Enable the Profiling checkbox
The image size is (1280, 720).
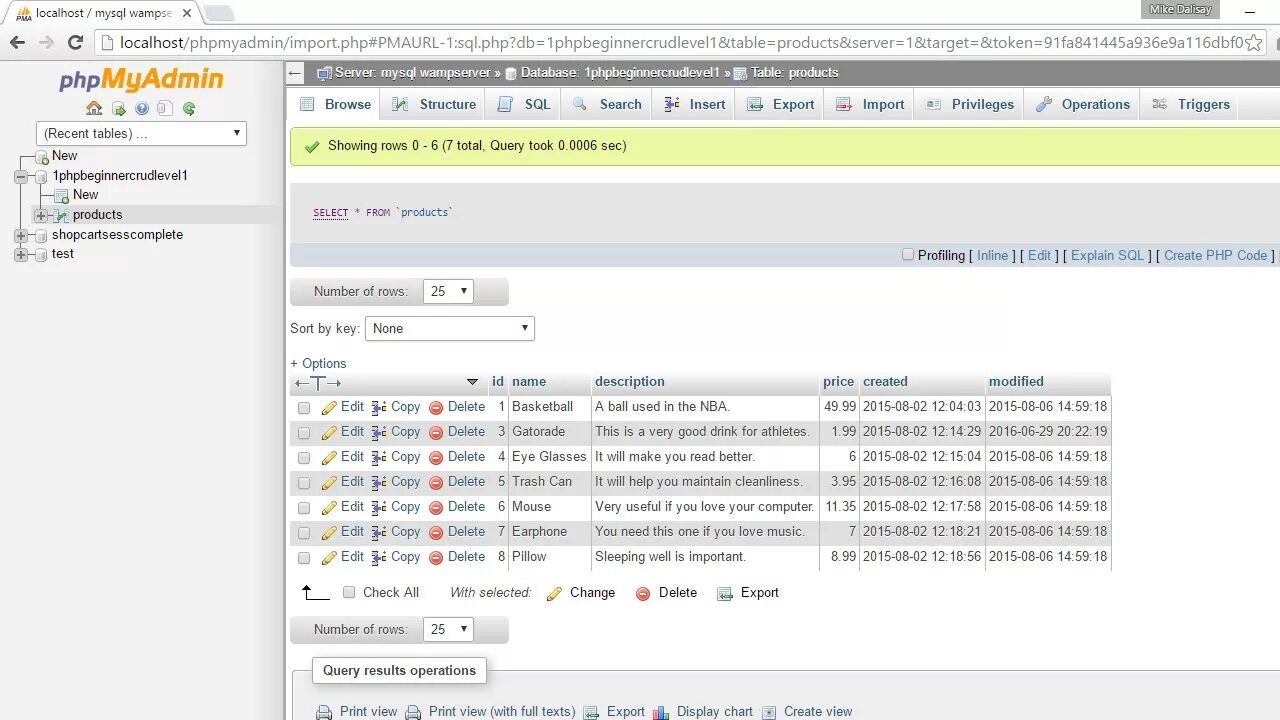click(x=908, y=255)
